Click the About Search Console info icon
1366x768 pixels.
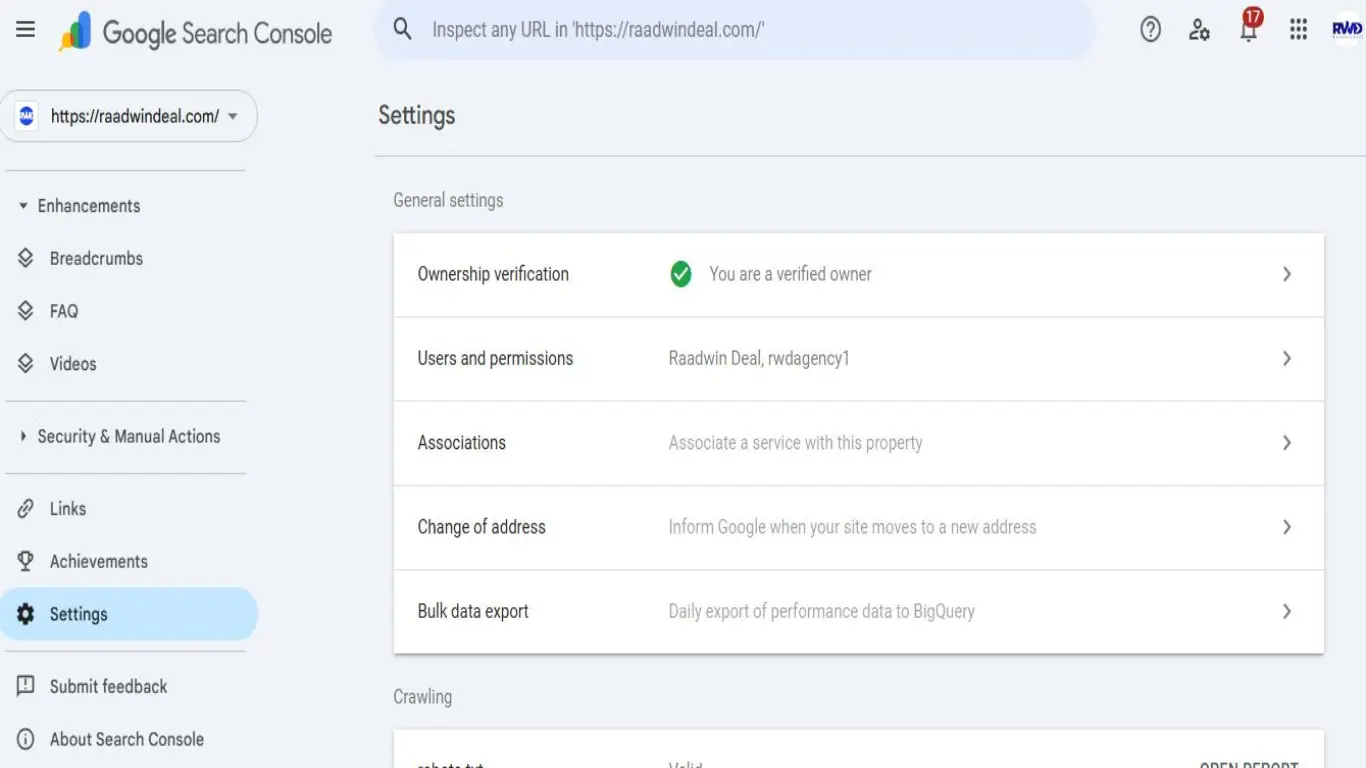[x=23, y=739]
